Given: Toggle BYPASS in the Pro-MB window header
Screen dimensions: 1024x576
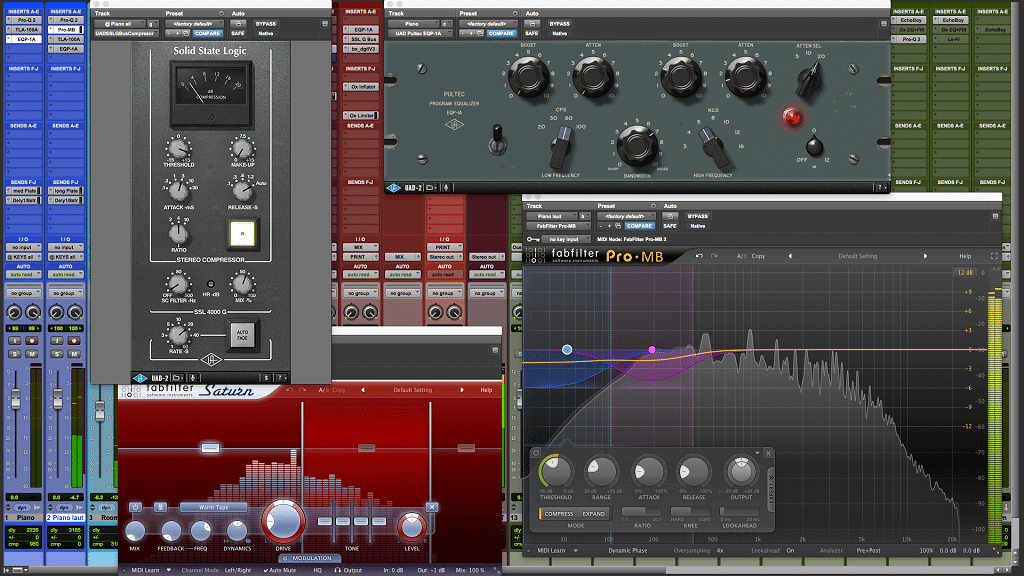Looking at the screenshot, I should pos(697,216).
